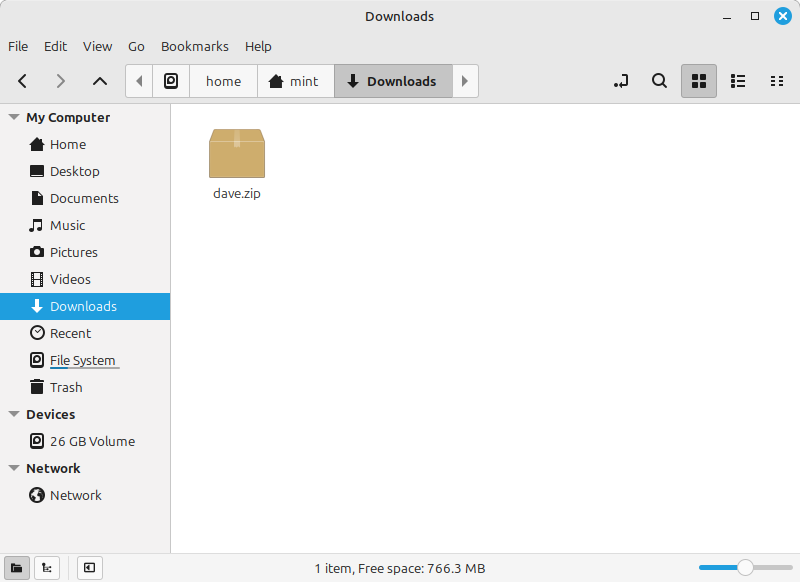Screen dimensions: 800x582
Task: Open the Bookmarks menu
Action: (x=194, y=46)
